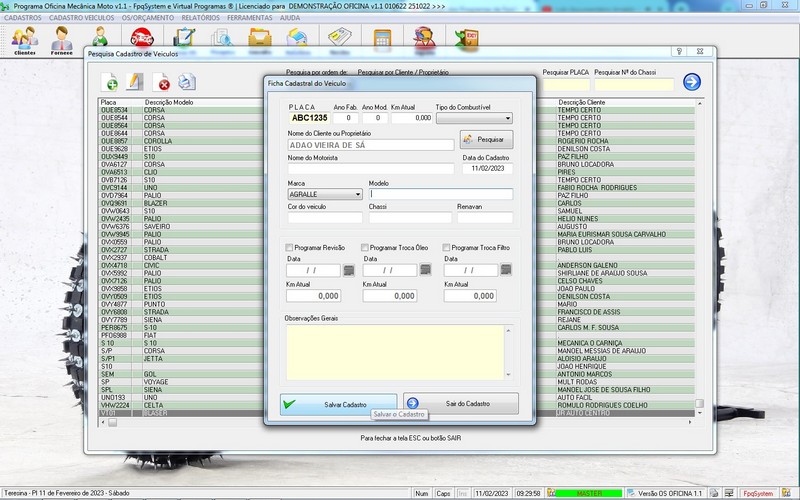800x500 pixels.
Task: Click the vehicle list vertical scrollbar
Action: point(699,250)
